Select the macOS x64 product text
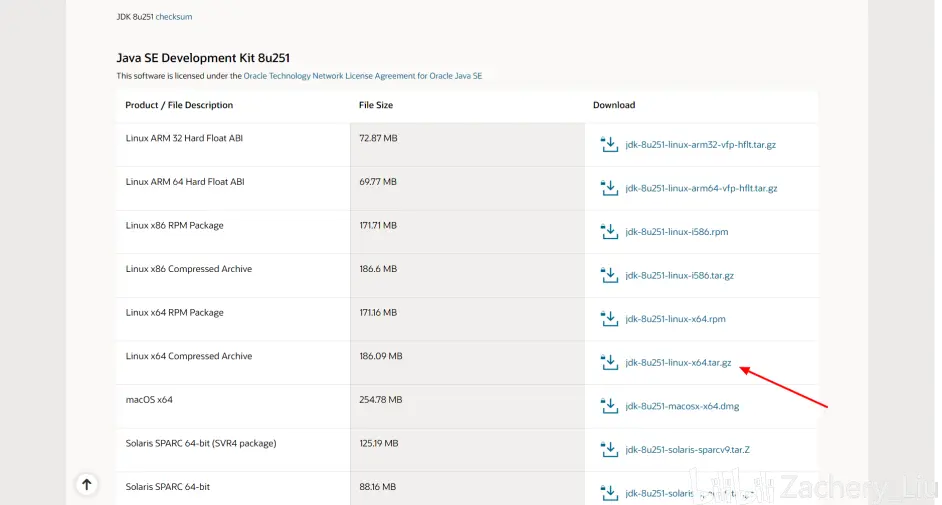Image resolution: width=942 pixels, height=505 pixels. pyautogui.click(x=149, y=399)
